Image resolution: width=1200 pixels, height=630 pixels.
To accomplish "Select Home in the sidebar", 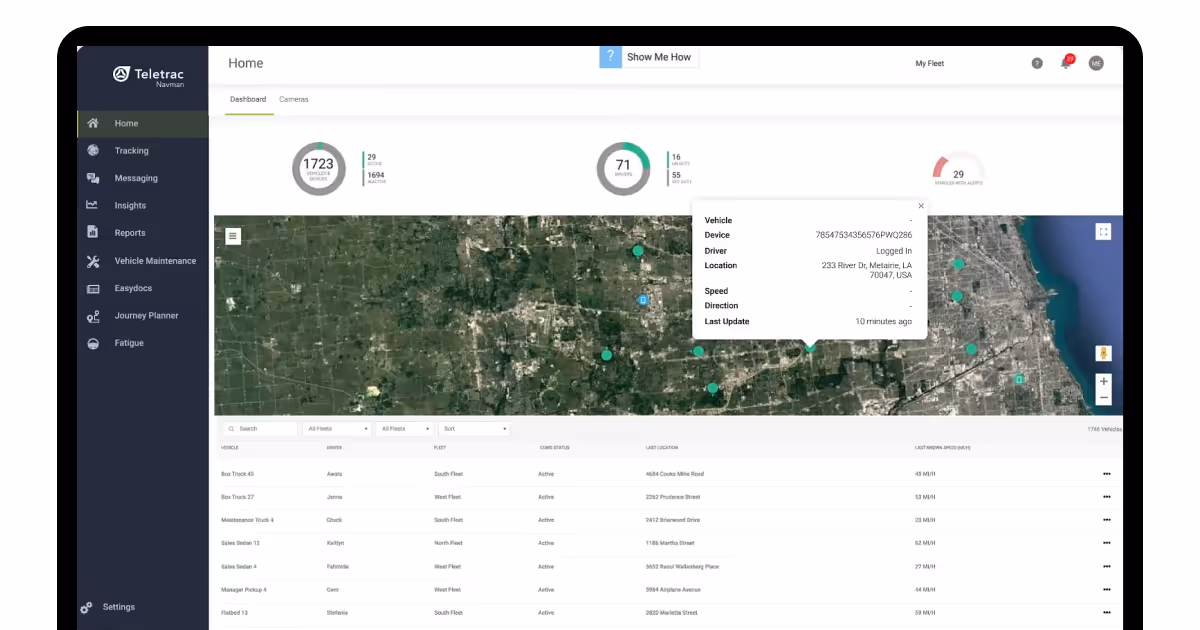I will click(x=143, y=124).
